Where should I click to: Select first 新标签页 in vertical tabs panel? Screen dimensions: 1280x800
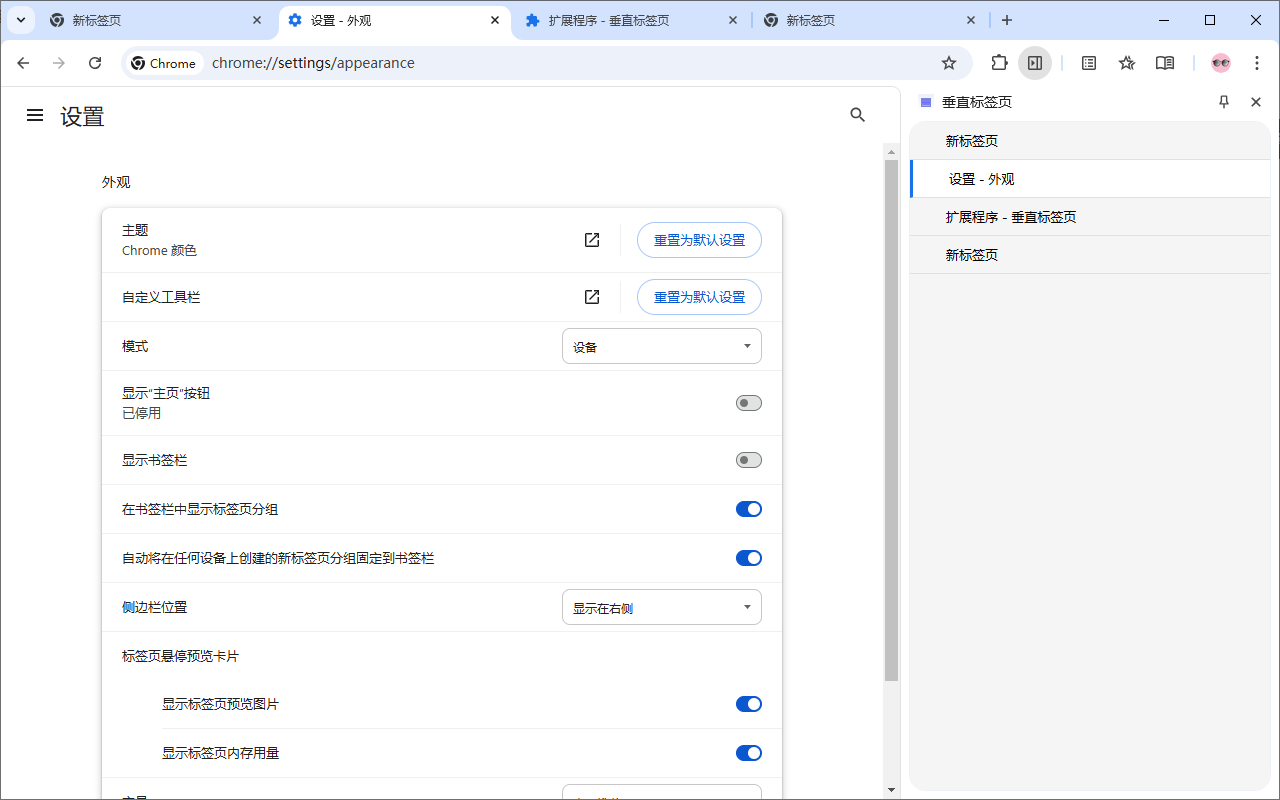pos(1090,141)
